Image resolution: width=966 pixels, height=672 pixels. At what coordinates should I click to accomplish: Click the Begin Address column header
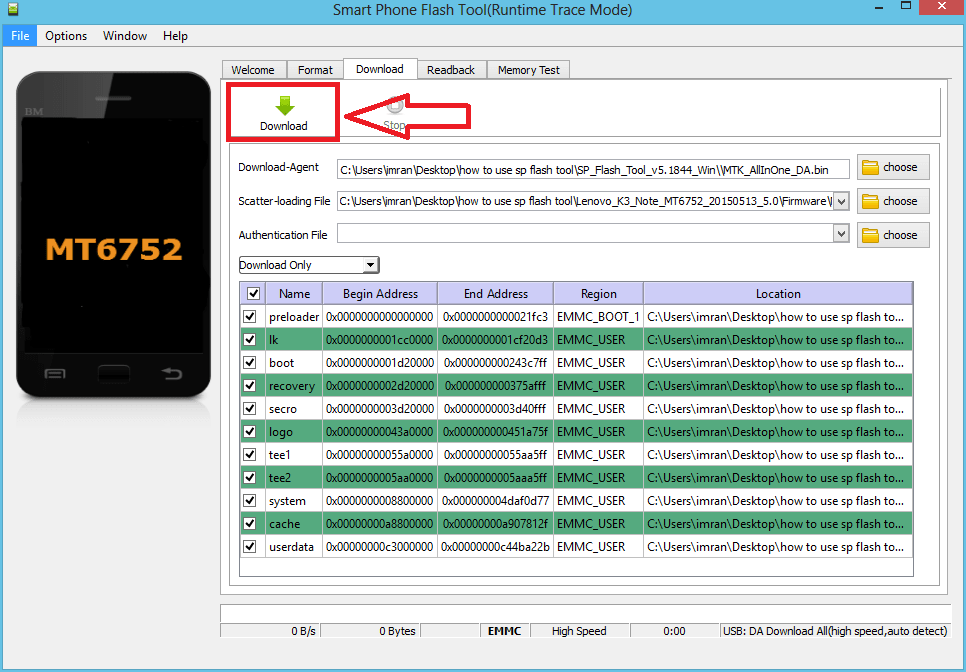pos(380,294)
